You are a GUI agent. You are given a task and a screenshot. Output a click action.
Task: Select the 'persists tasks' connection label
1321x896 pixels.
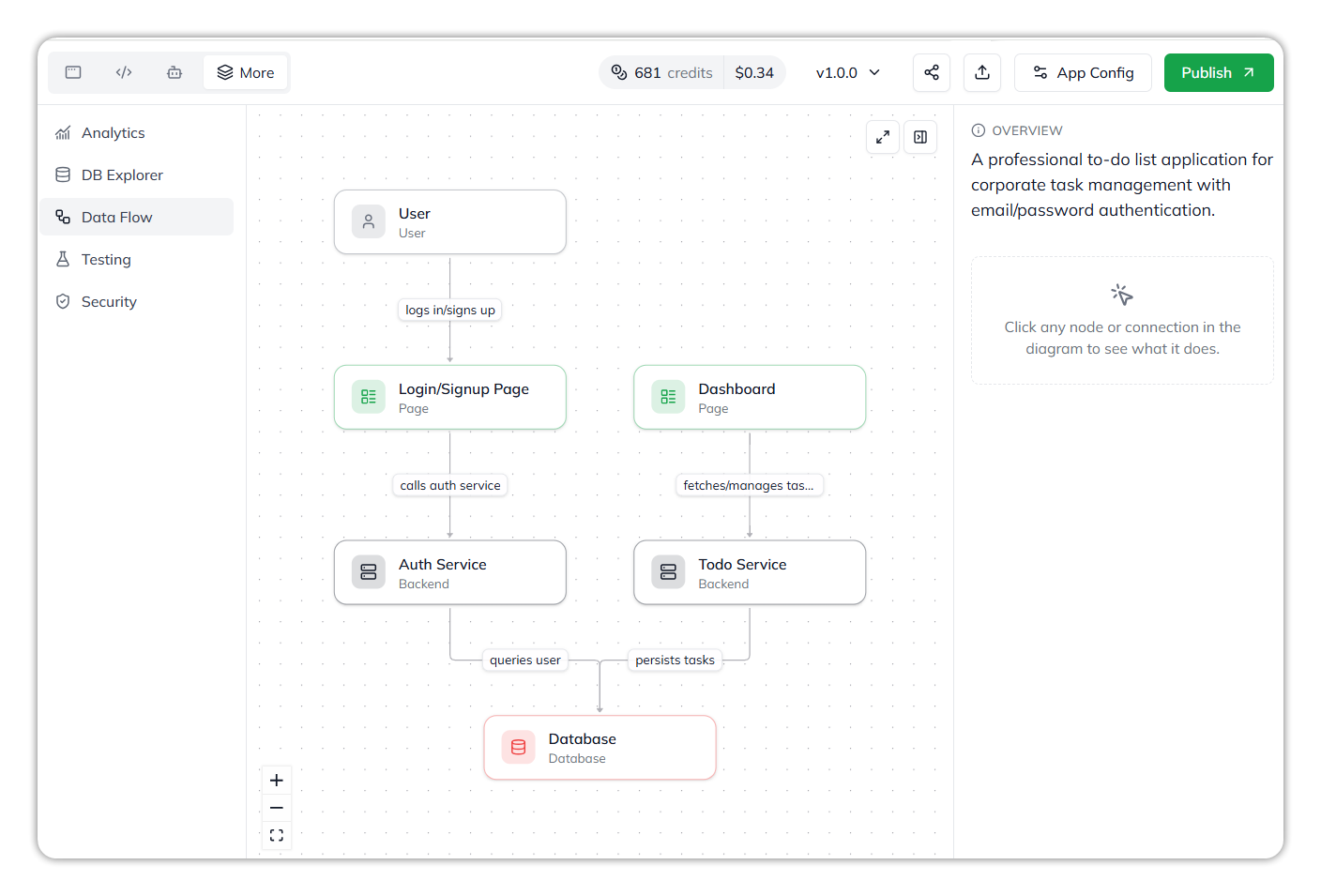[675, 660]
